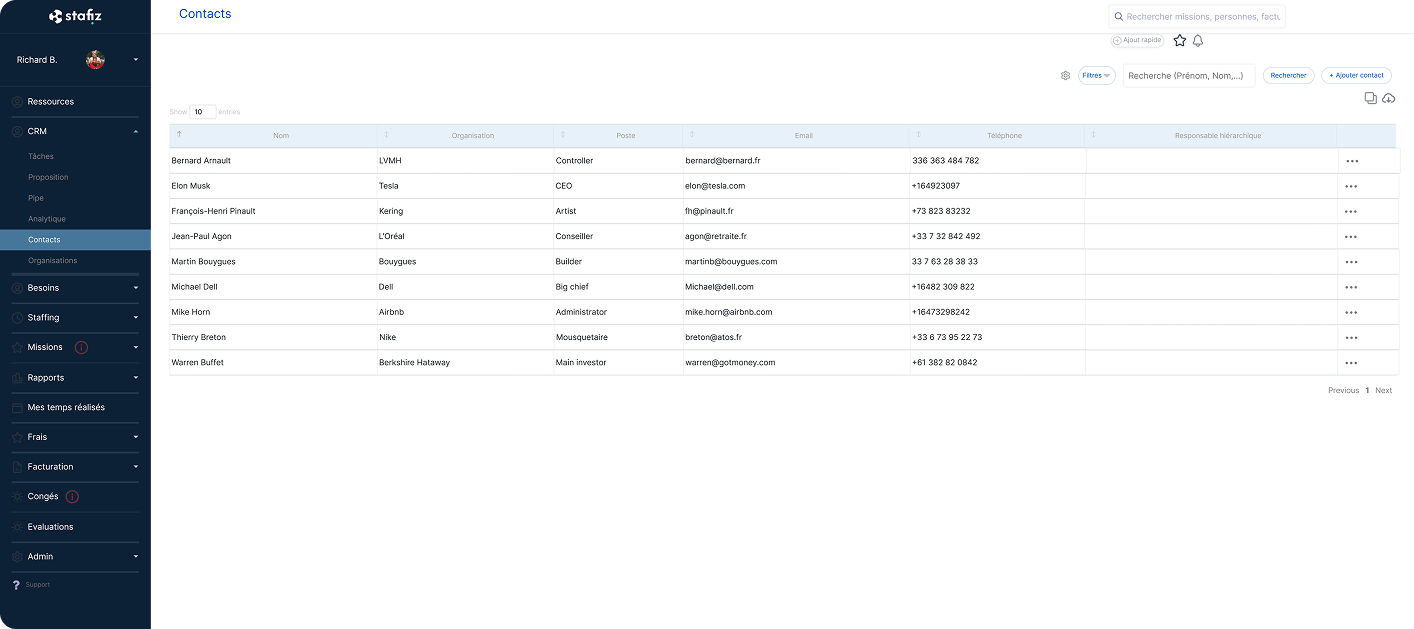The width and height of the screenshot is (1414, 629).
Task: Open the stafiz logo home
Action: 75,16
